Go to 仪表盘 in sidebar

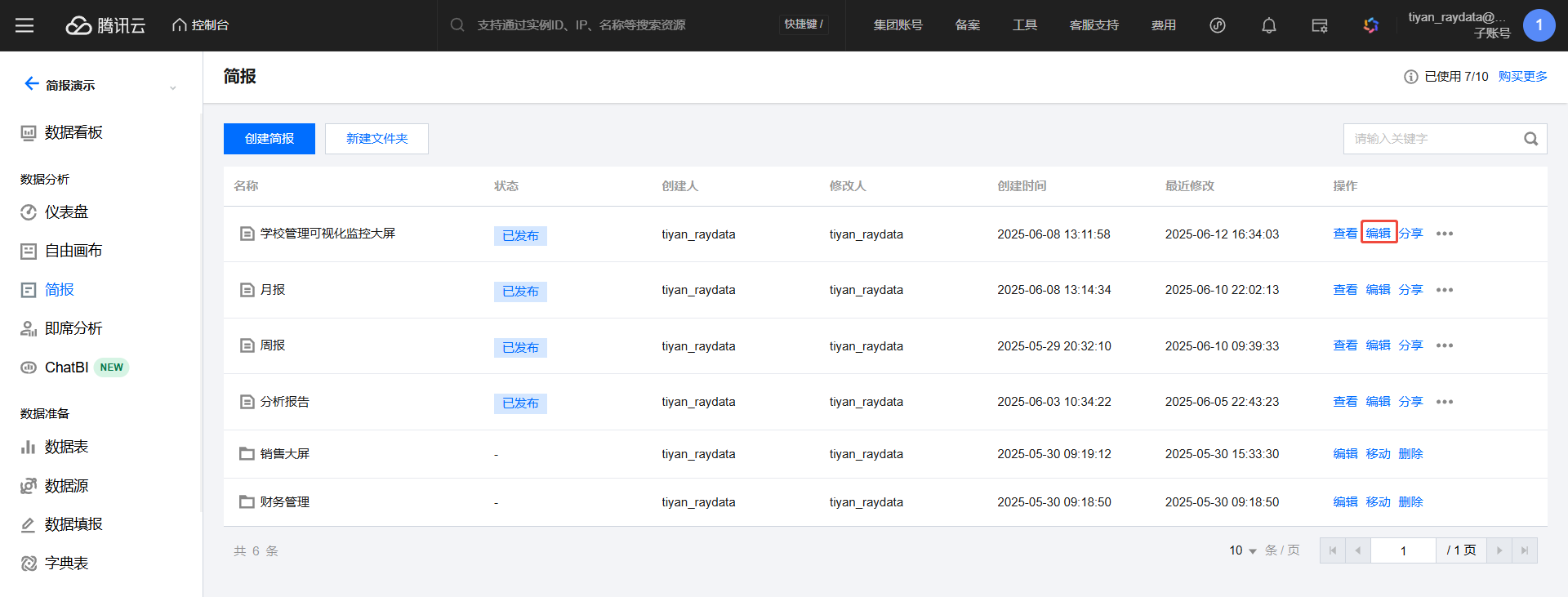[x=66, y=212]
